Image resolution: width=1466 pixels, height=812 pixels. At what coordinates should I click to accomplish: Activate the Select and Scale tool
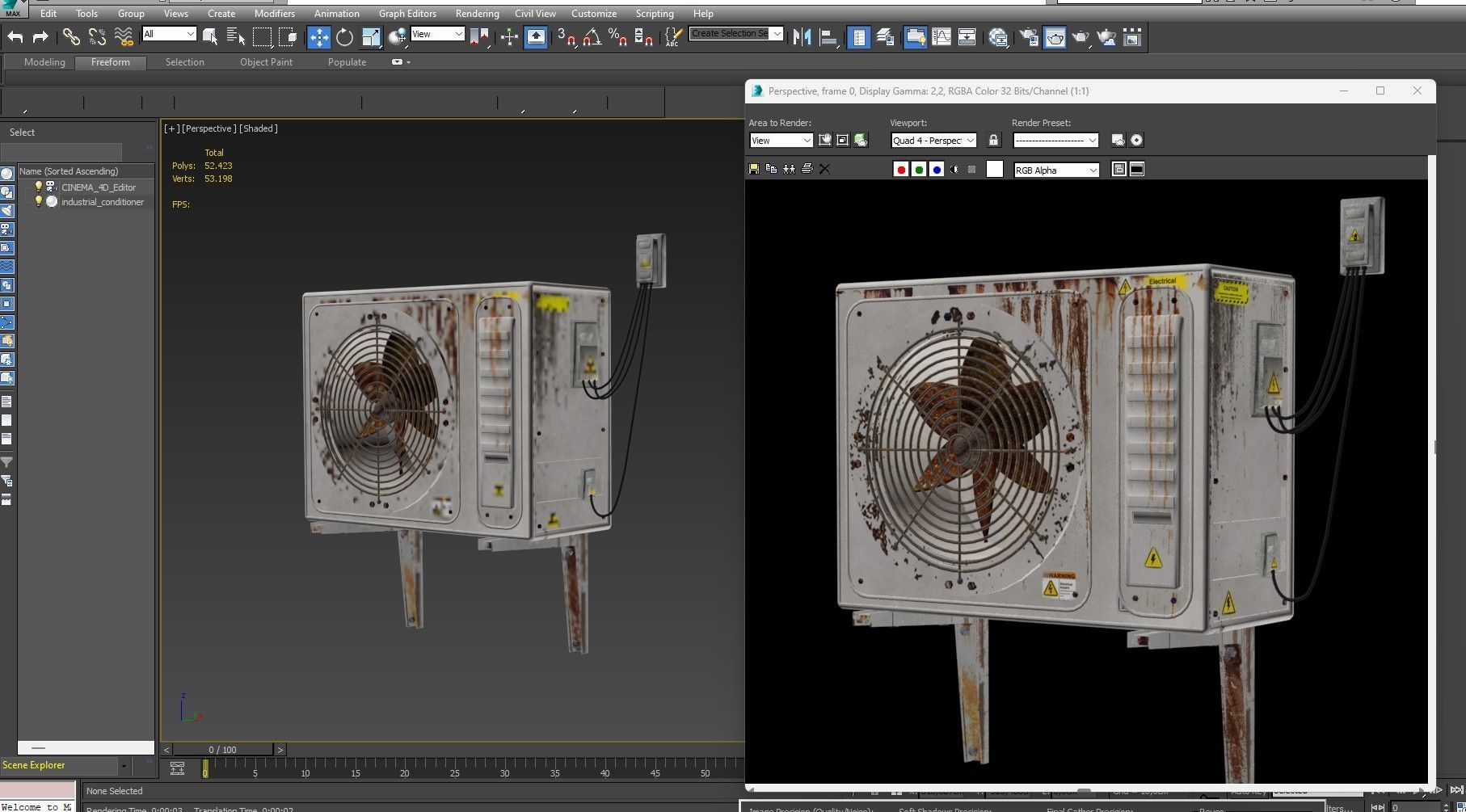click(x=371, y=37)
